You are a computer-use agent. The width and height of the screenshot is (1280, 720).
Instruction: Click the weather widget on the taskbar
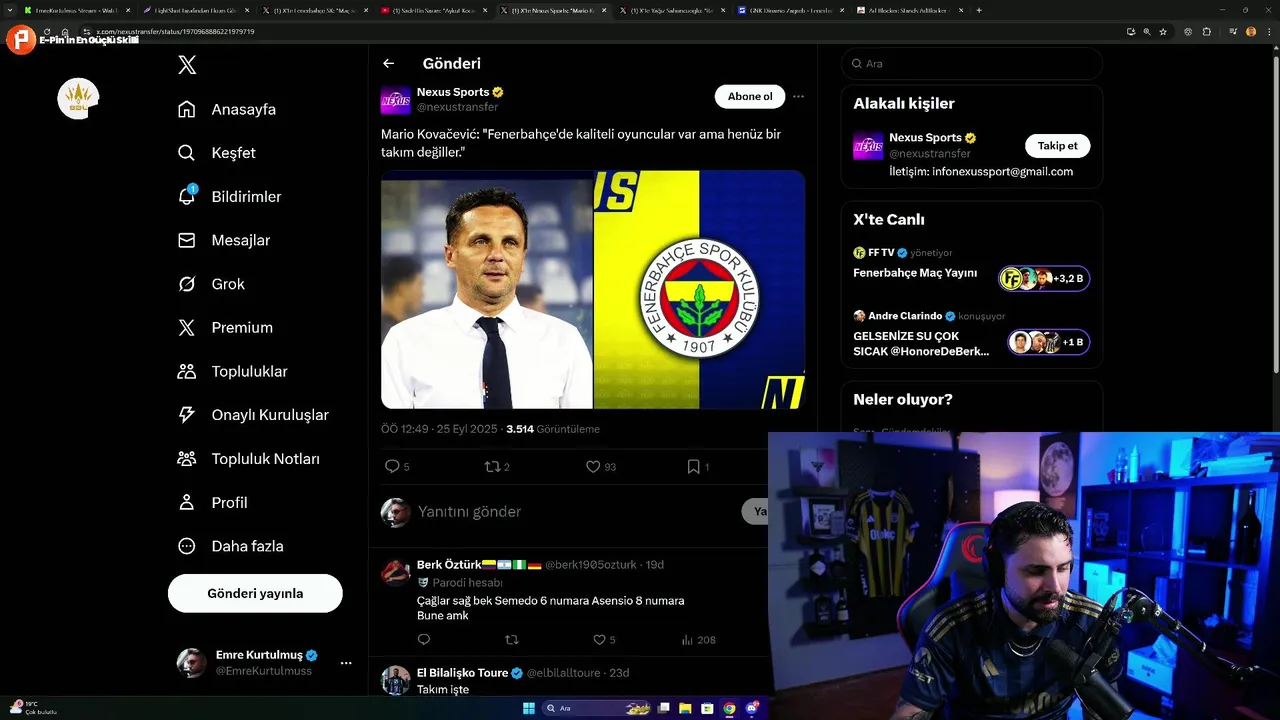[35, 708]
